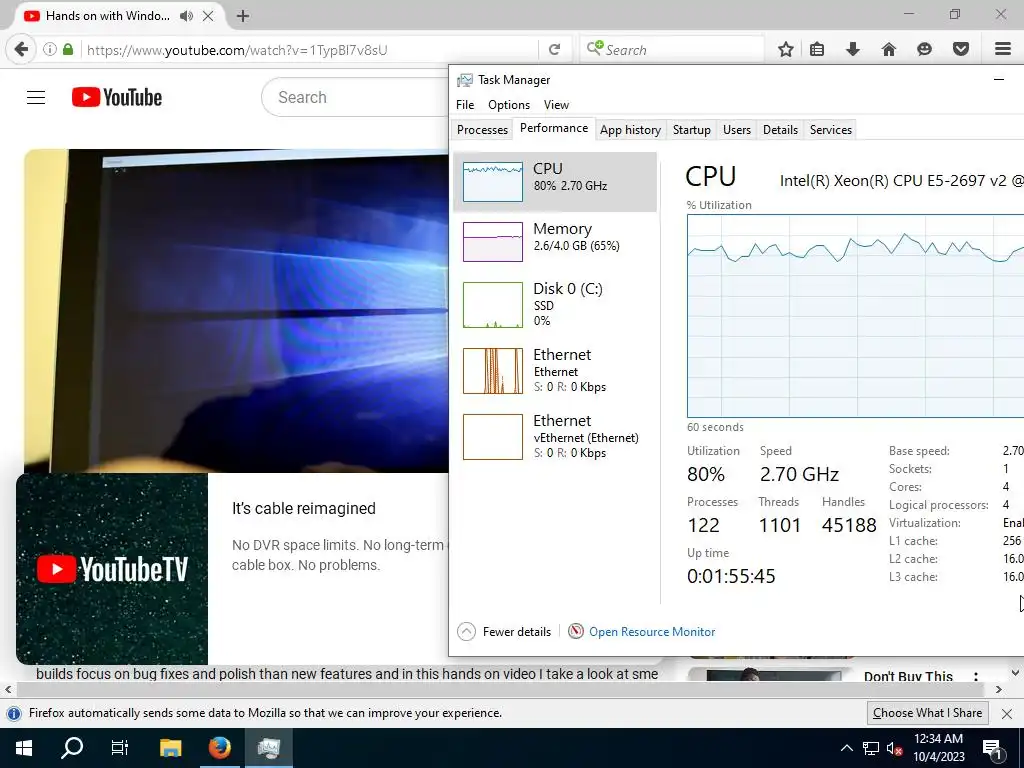Open File Explorer from the taskbar
Viewport: 1024px width, 768px height.
(170, 748)
